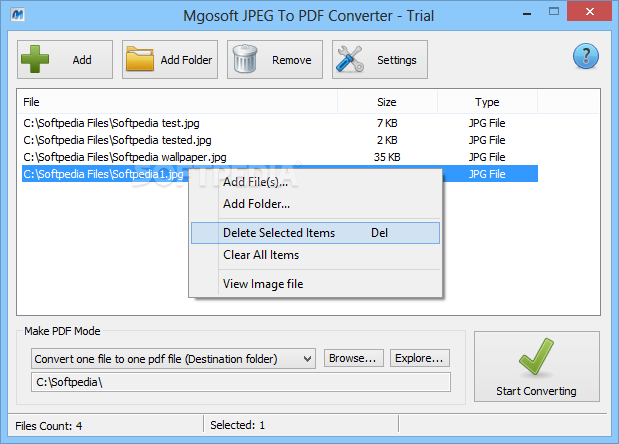
Task: Select Clear All Items in context menu
Action: (x=315, y=255)
